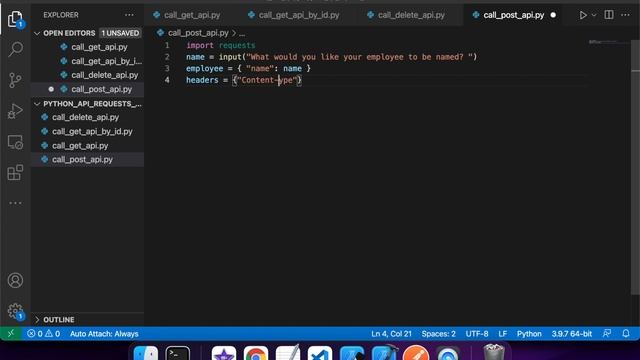The image size is (640, 360).
Task: Open Finder from the dock
Action: click(x=146, y=353)
